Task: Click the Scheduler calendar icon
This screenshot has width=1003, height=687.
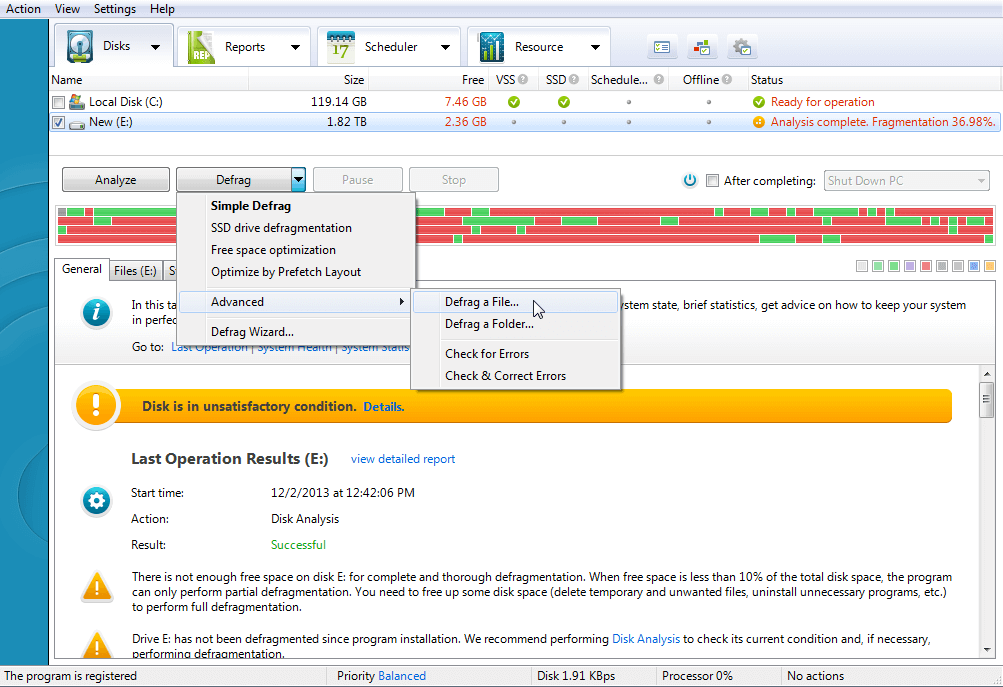Action: coord(341,47)
